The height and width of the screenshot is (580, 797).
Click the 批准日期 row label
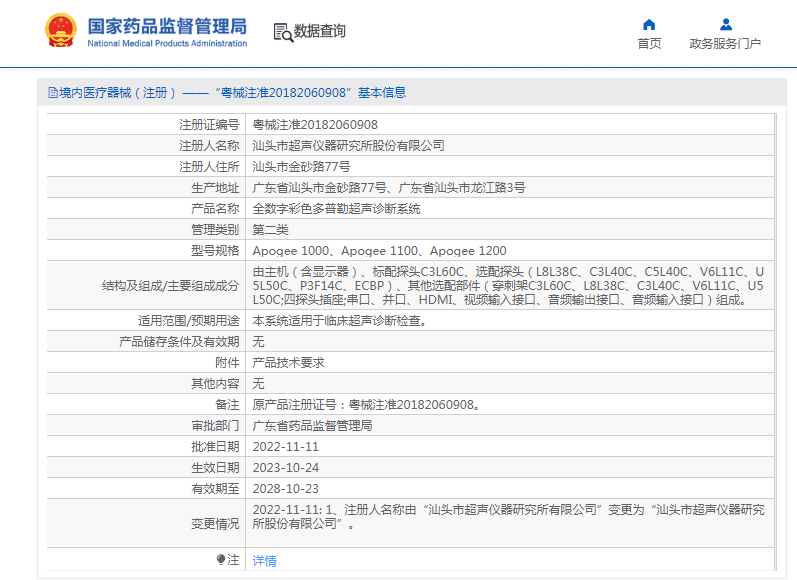click(215, 447)
